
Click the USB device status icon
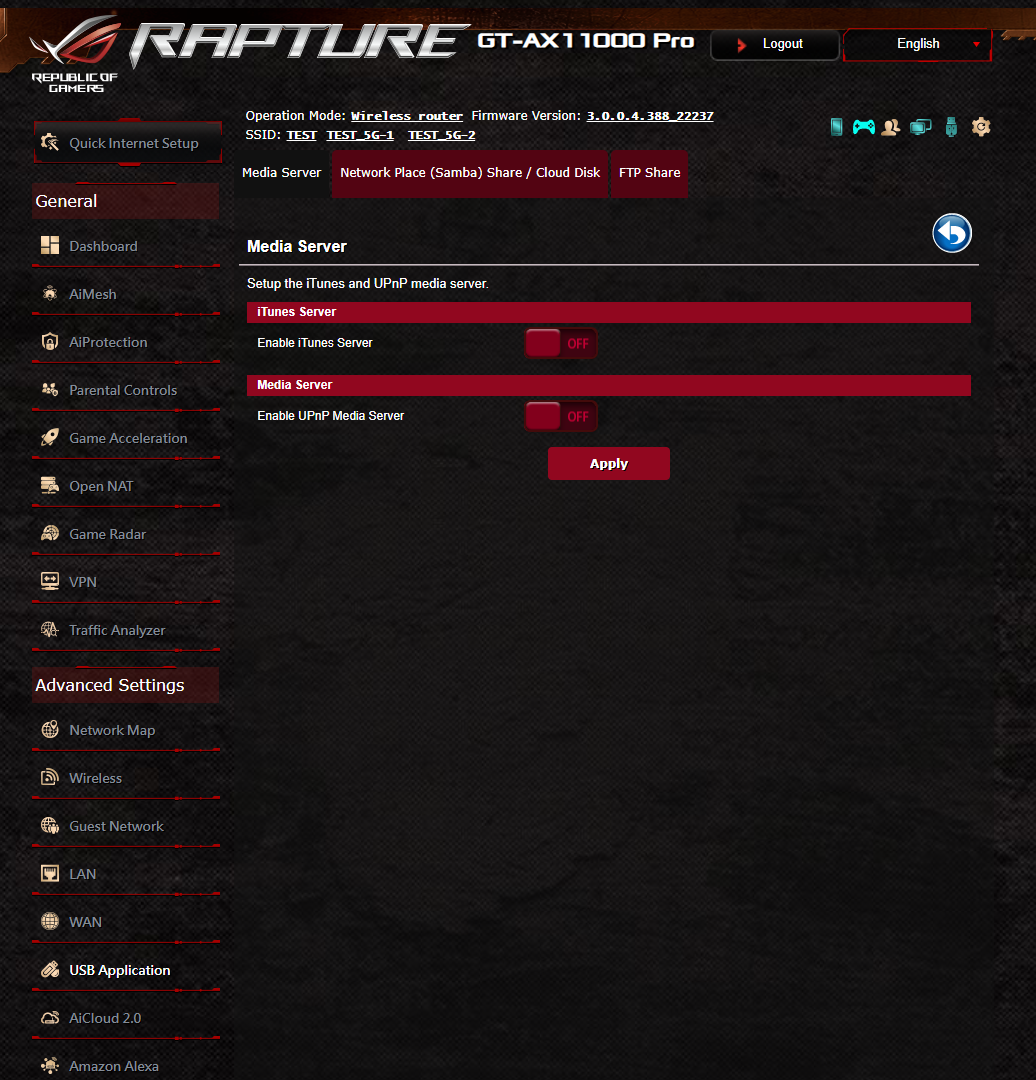pyautogui.click(x=951, y=127)
